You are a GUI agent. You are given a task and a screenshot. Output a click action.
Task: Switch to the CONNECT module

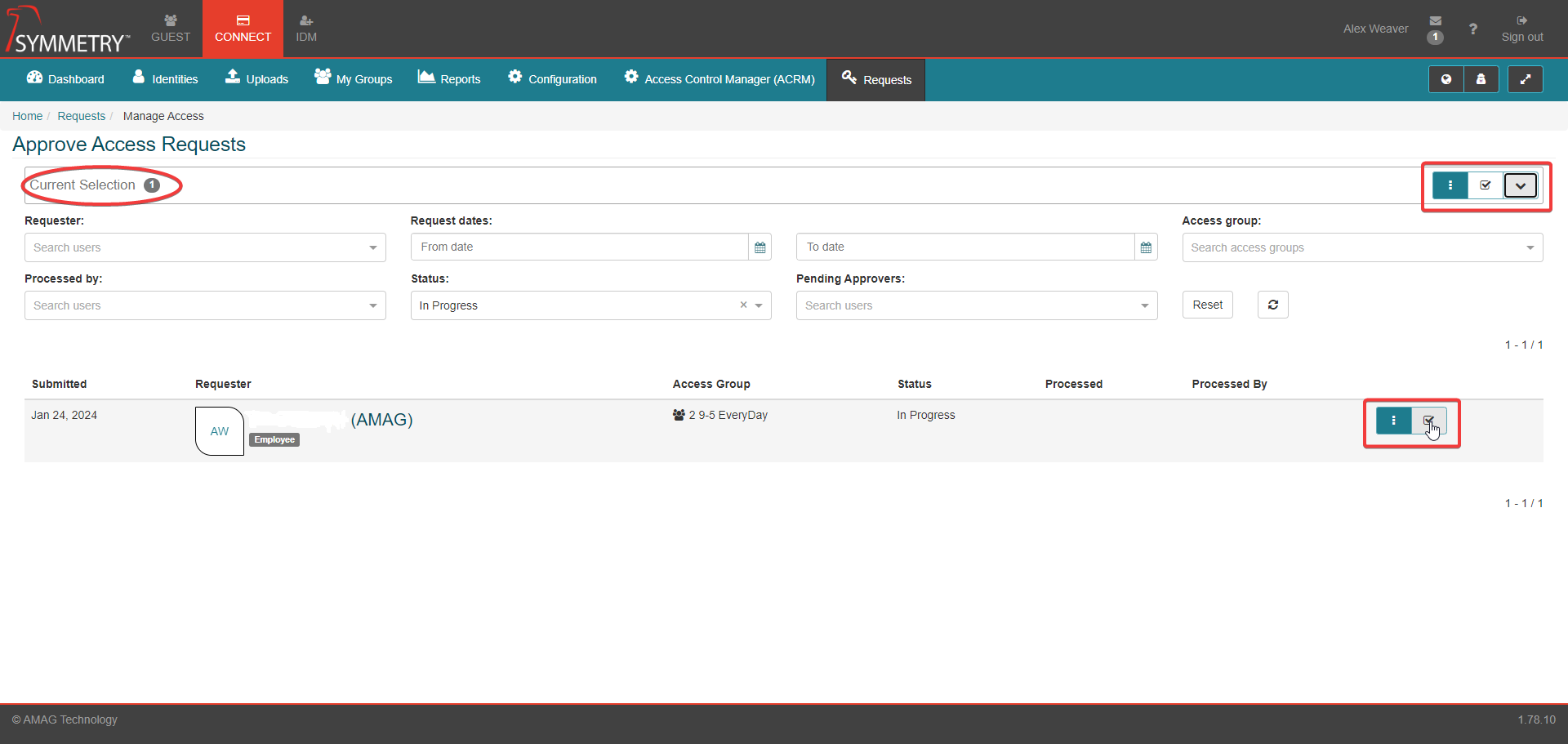tap(243, 29)
